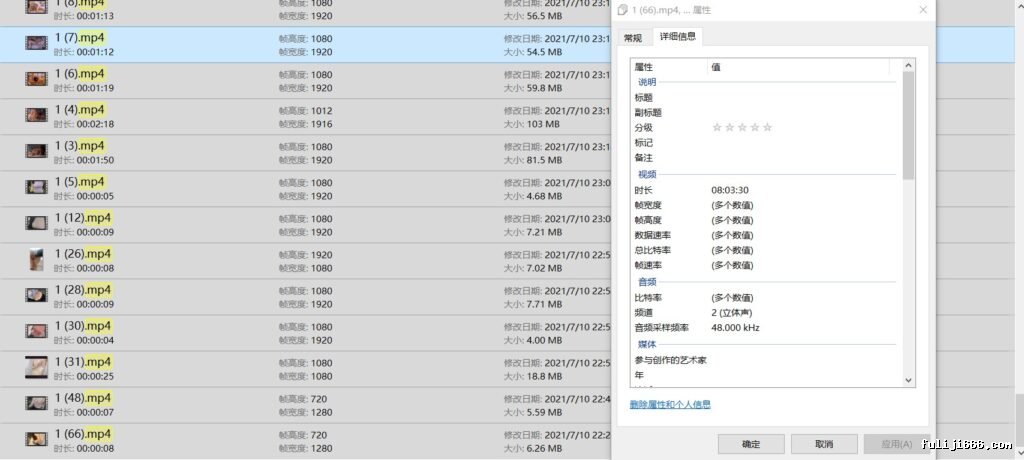This screenshot has width=1024, height=460.
Task: Select the 1 (66).mp4 video thumbnail icon
Action: click(x=37, y=439)
